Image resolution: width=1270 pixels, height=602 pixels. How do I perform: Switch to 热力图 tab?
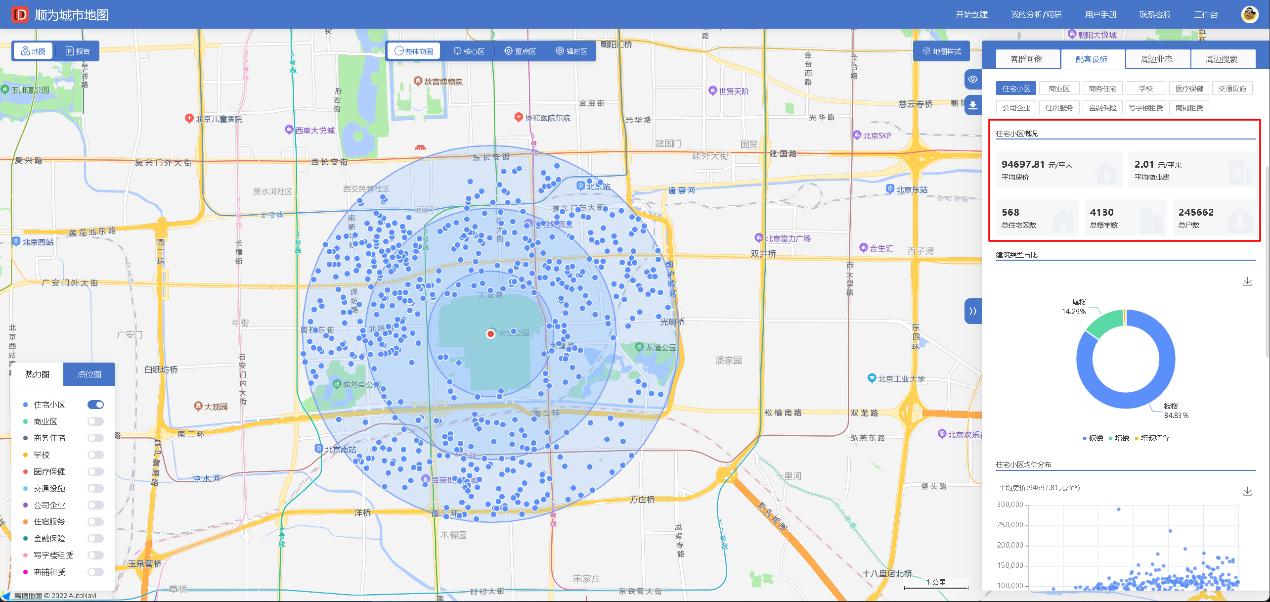click(37, 374)
